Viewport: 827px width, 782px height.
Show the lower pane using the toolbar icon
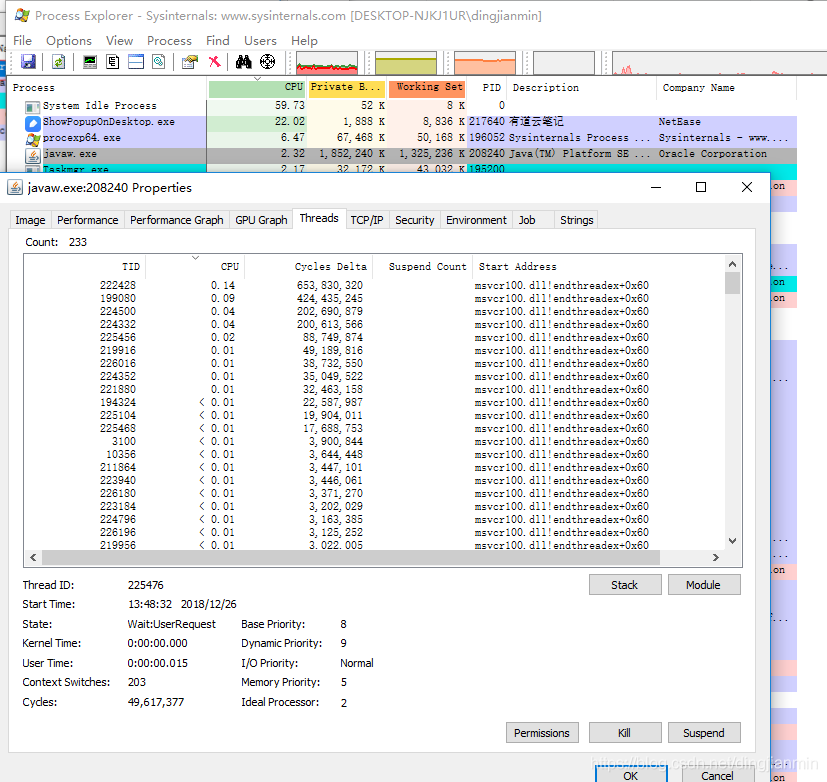(x=136, y=62)
